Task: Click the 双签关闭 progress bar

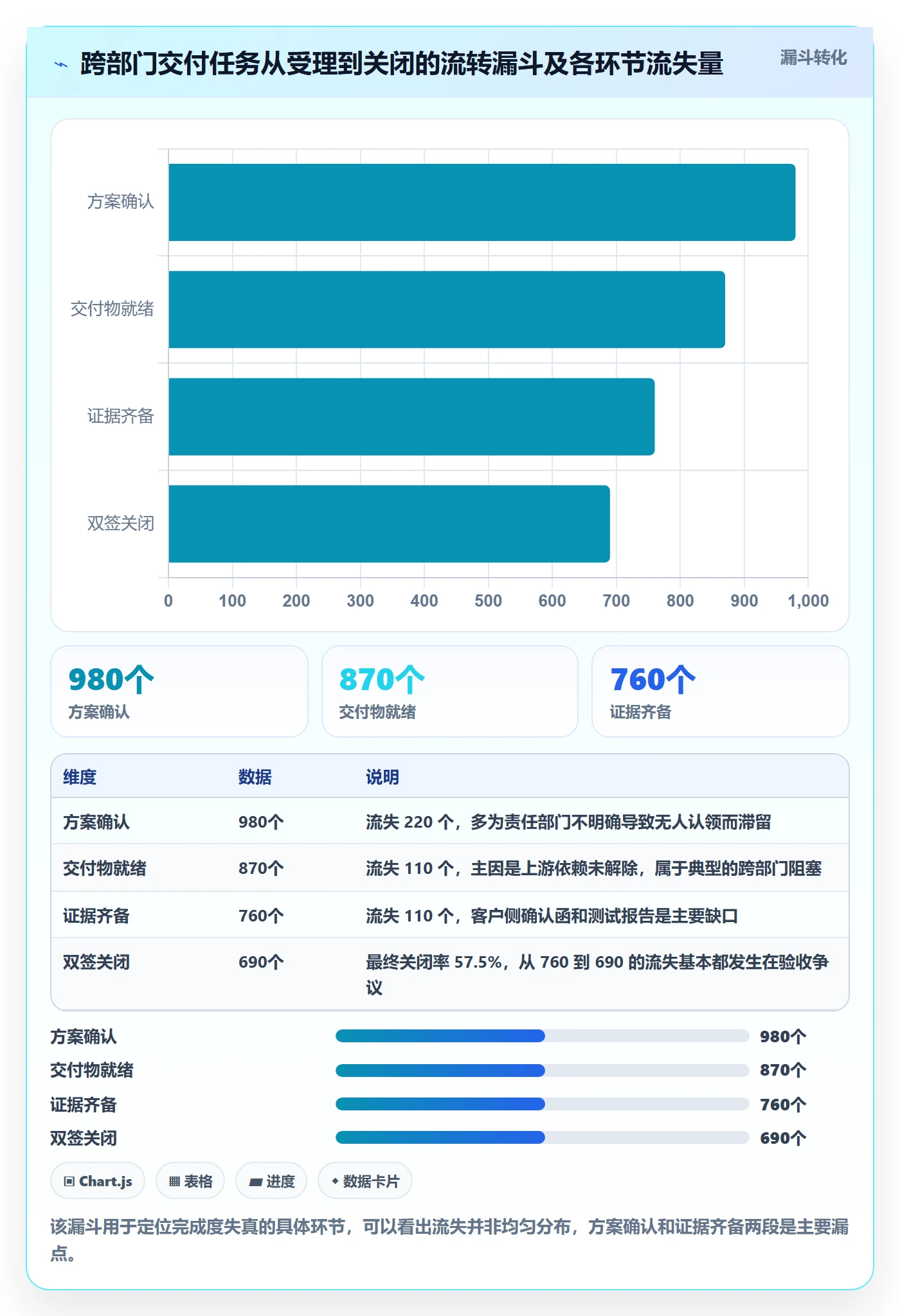Action: 543,1137
